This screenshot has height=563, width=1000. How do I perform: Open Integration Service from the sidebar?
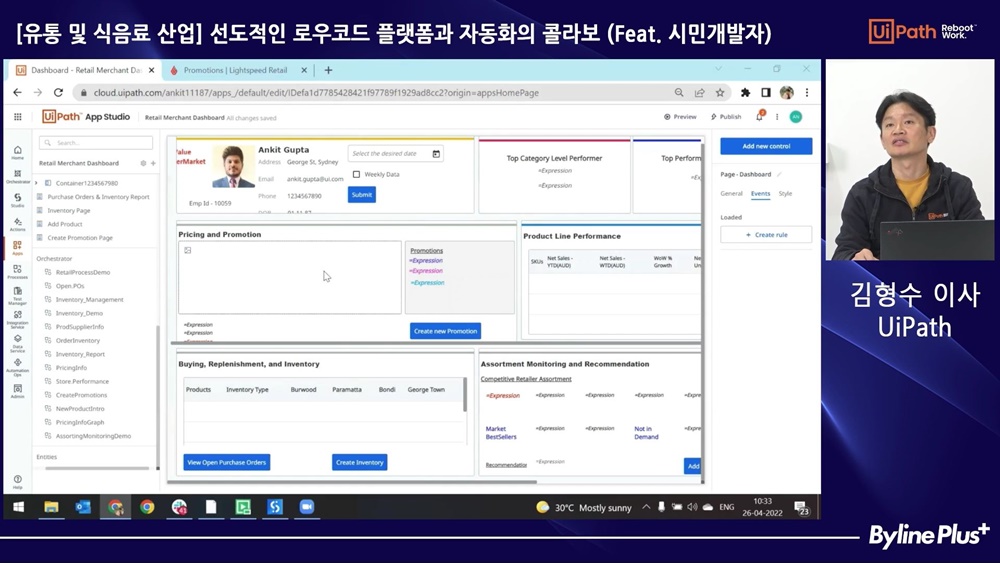tap(18, 319)
